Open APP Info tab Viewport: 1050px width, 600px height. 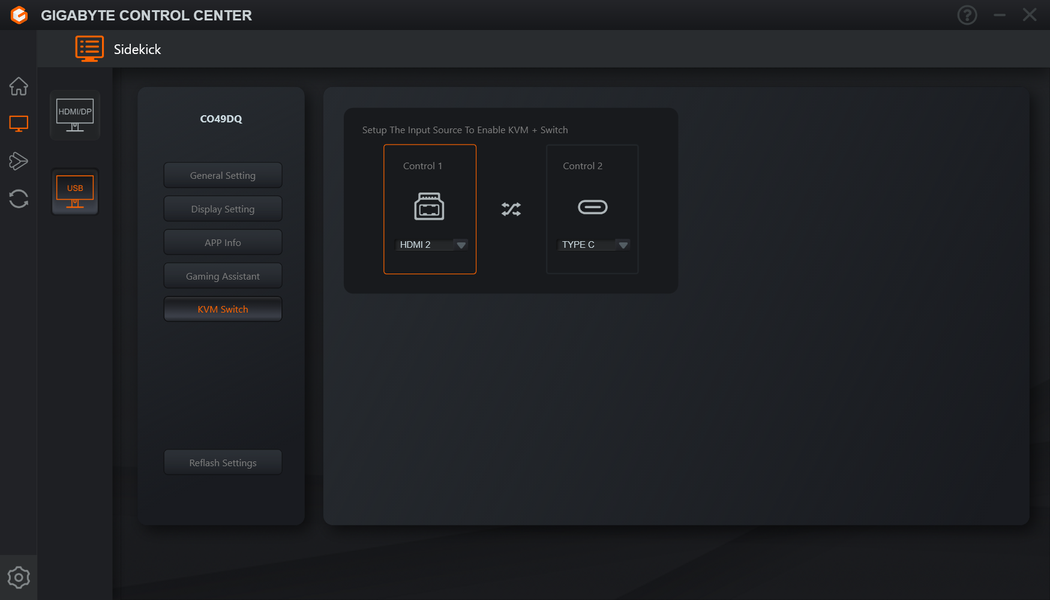point(223,242)
